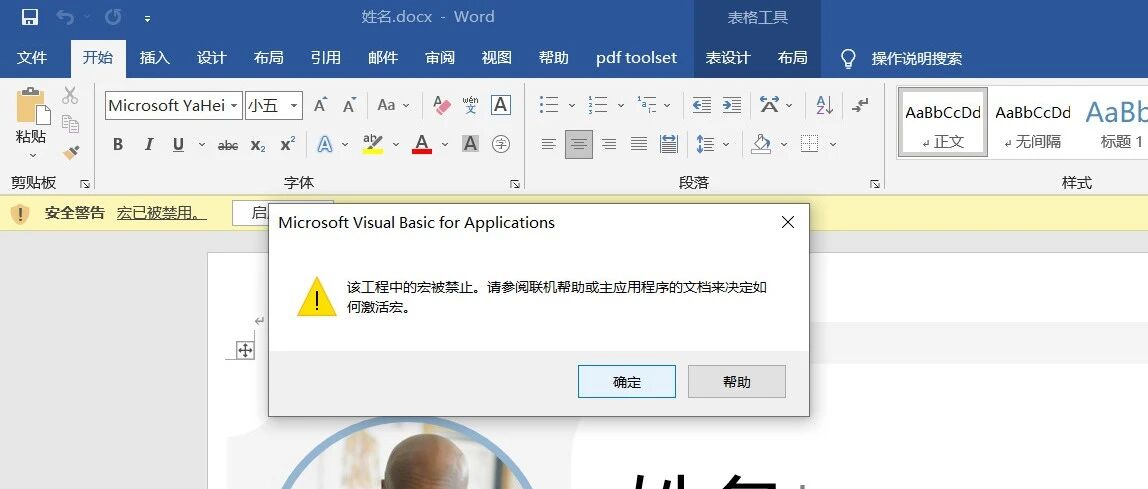Image resolution: width=1148 pixels, height=489 pixels.
Task: Apply the yellow text highlight color
Action: [x=373, y=144]
